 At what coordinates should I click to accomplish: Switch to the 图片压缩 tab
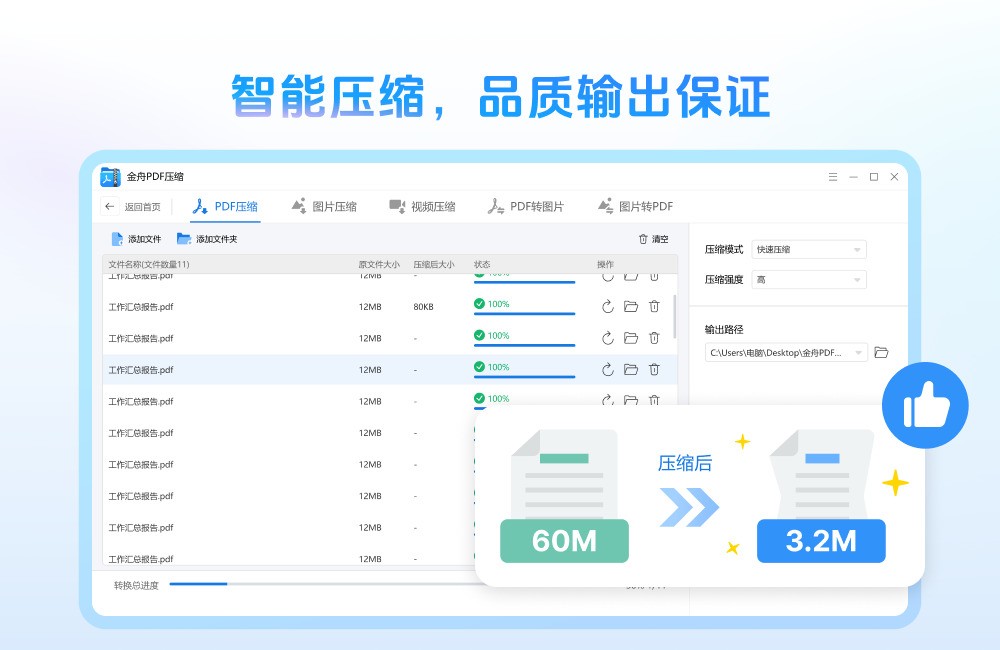(x=327, y=206)
